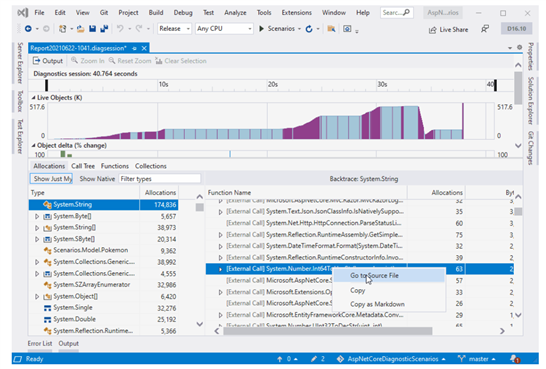
Task: Expand the System.Text.Json.JsonClassInfo backtrace row
Action: point(220,212)
